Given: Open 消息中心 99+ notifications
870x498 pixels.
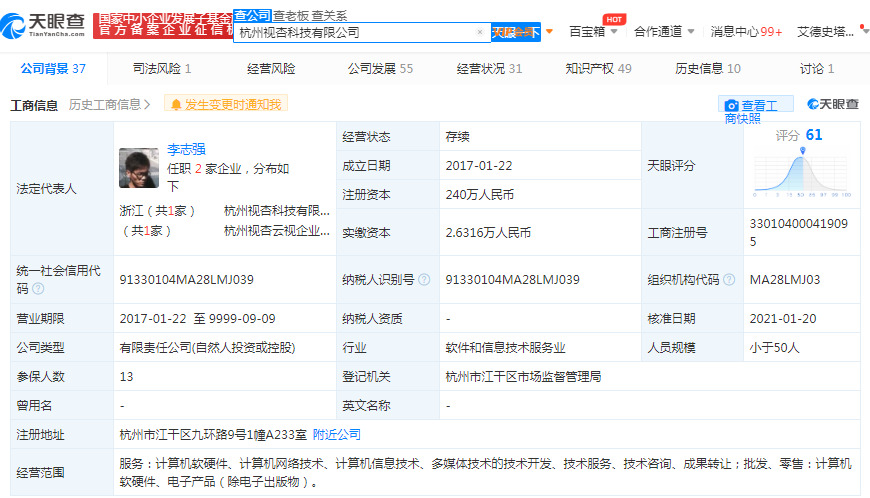Looking at the screenshot, I should (x=746, y=32).
